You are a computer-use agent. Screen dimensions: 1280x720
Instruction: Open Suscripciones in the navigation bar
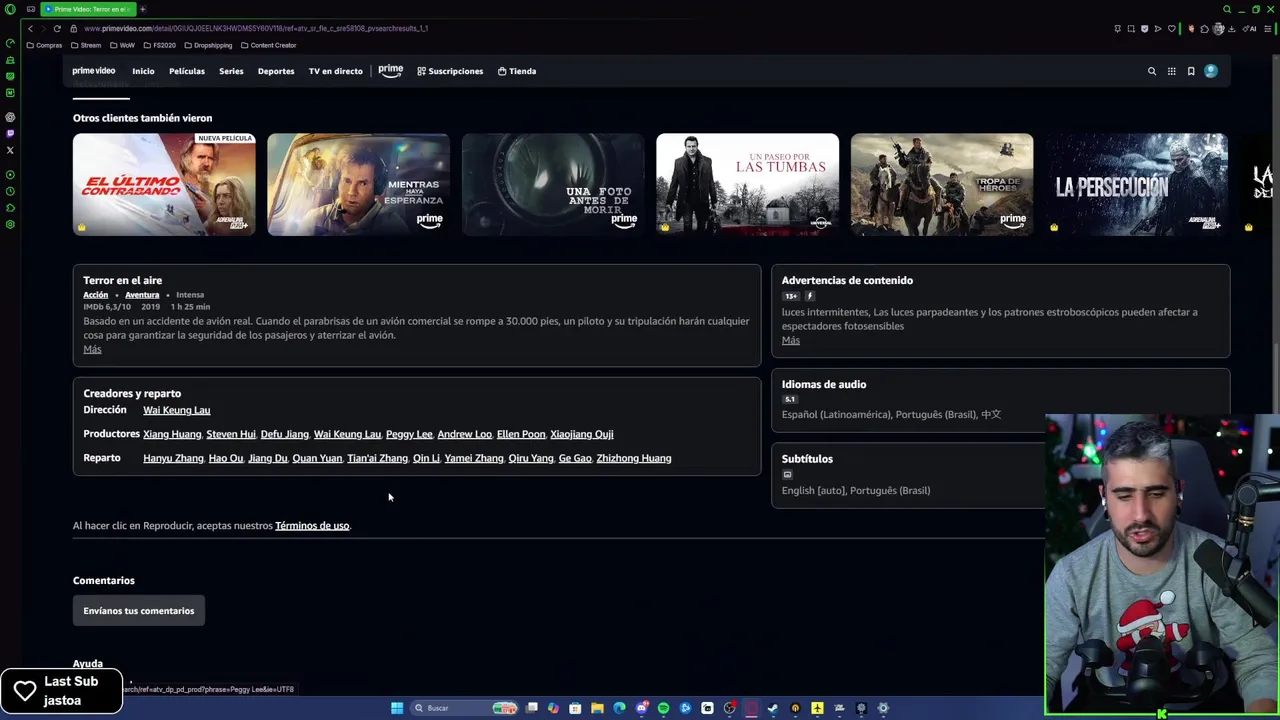tap(450, 71)
